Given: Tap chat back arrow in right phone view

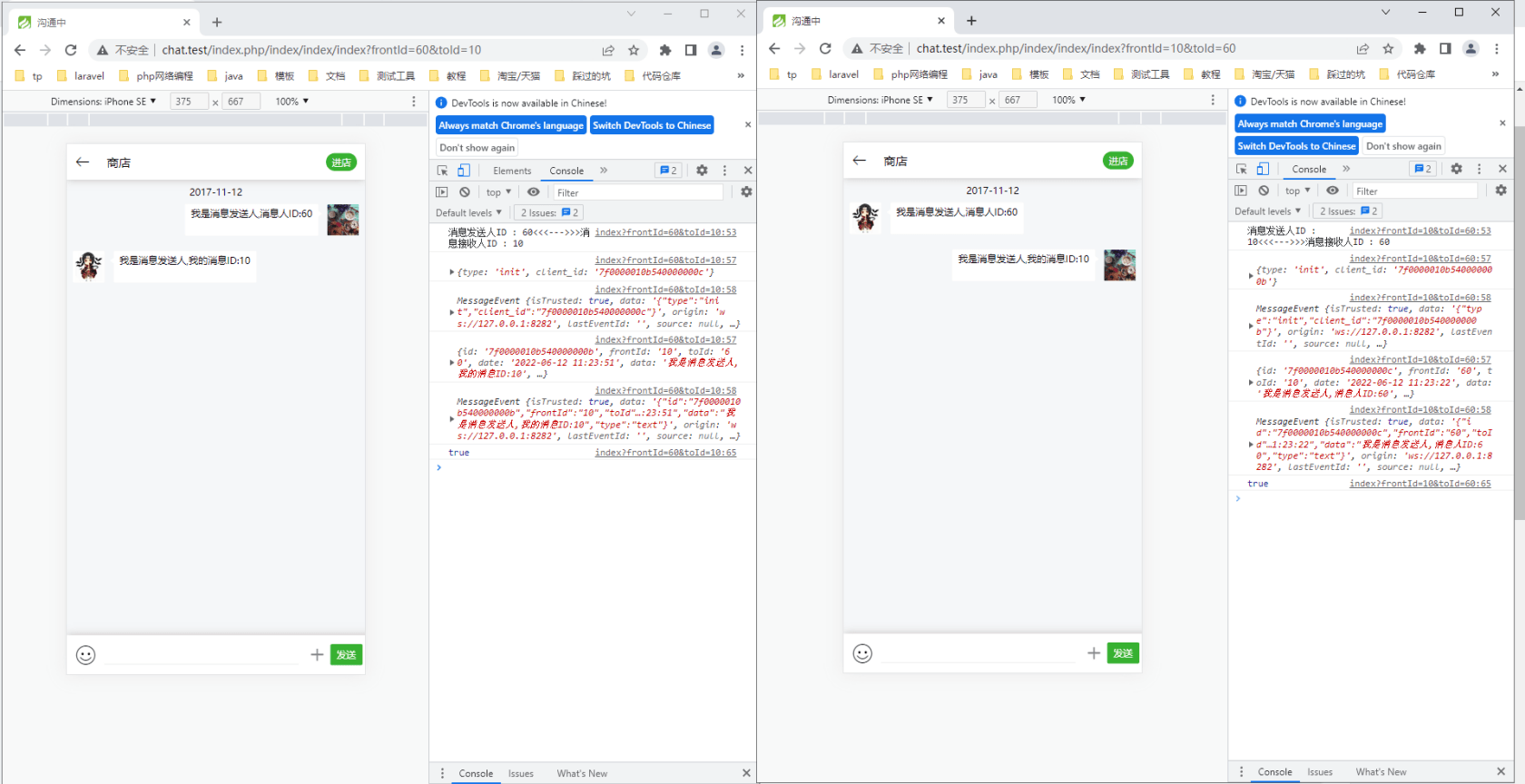Looking at the screenshot, I should point(860,161).
